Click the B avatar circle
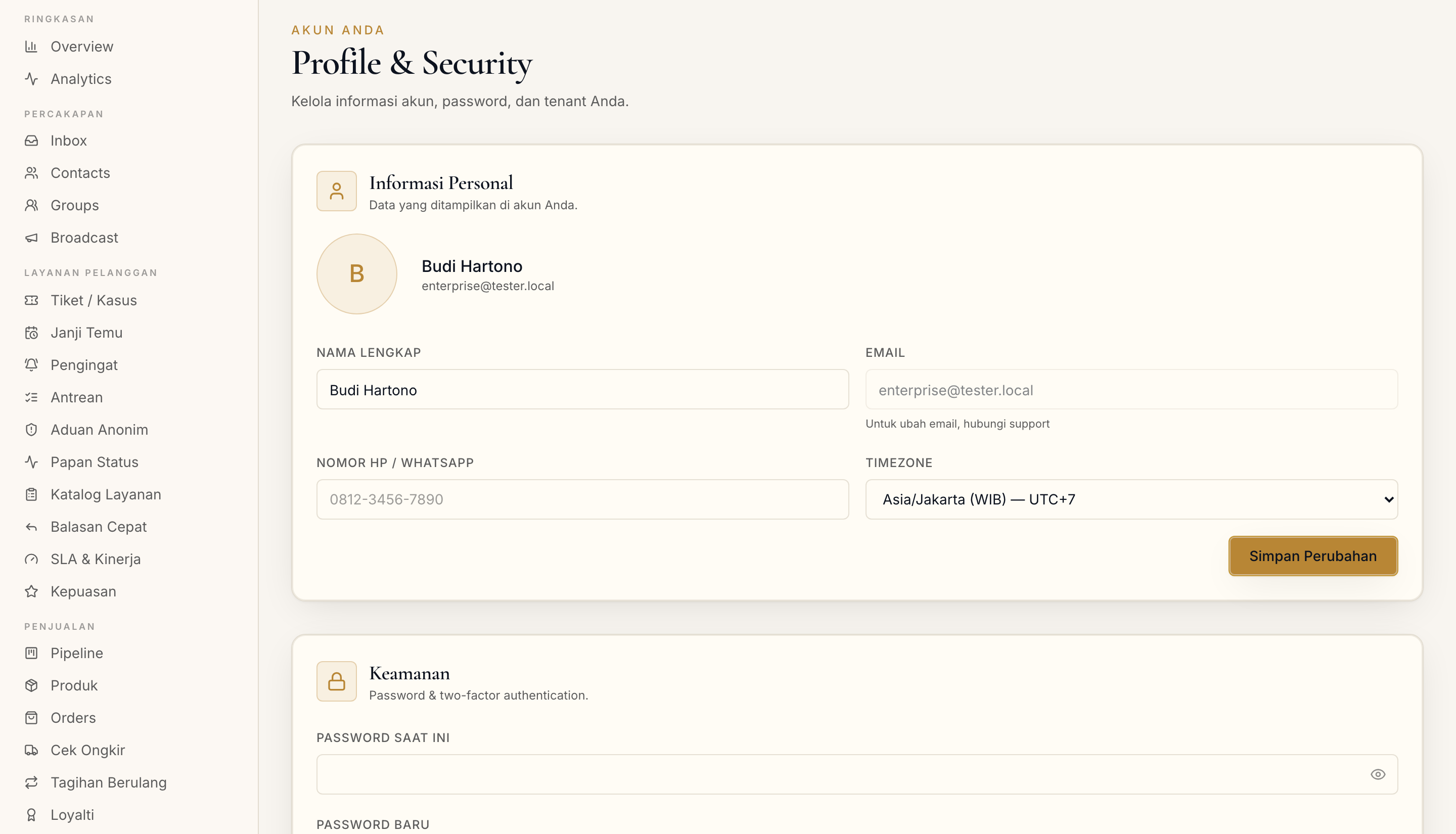 click(x=357, y=274)
